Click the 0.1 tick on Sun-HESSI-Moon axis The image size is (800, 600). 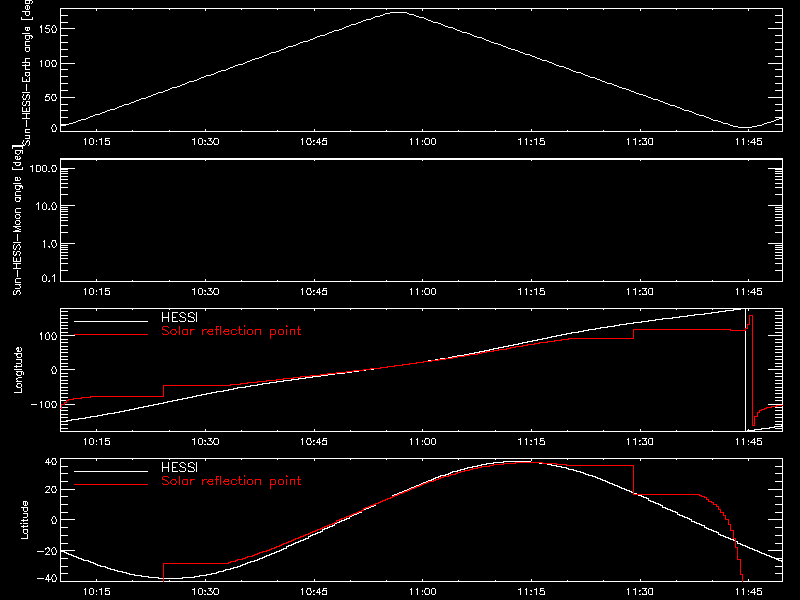click(x=49, y=278)
